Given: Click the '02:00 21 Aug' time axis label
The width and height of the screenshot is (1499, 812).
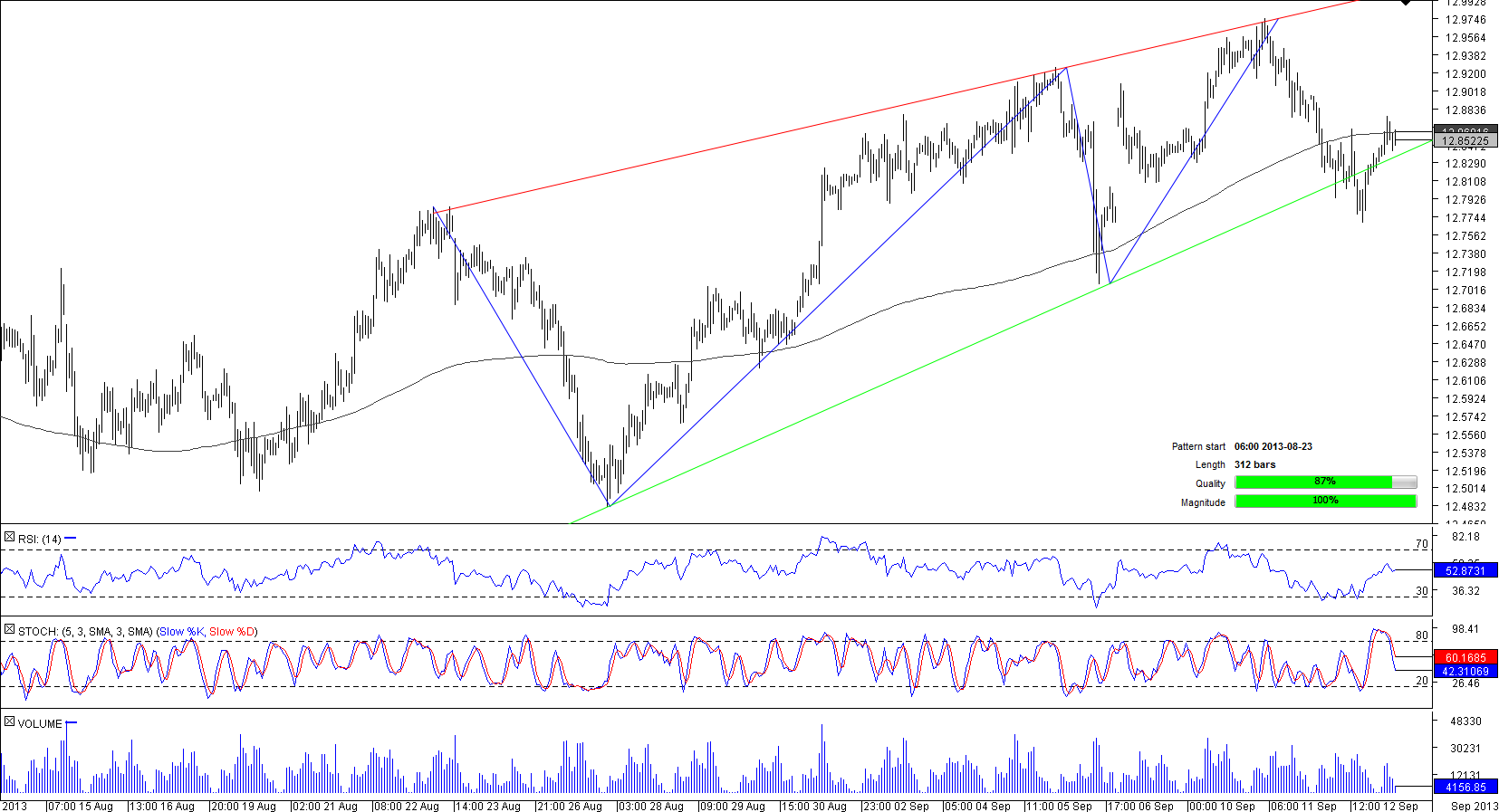Looking at the screenshot, I should pyautogui.click(x=324, y=806).
